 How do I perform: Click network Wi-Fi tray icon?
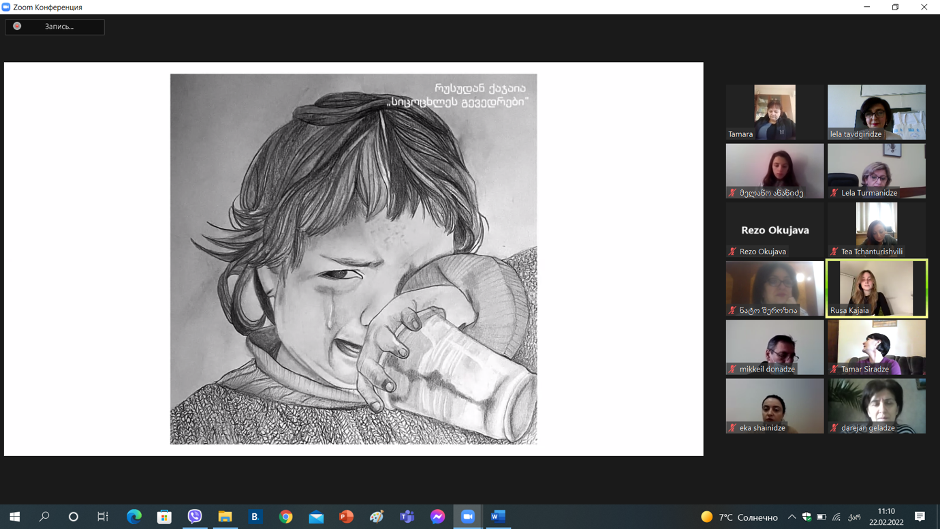[837, 517]
